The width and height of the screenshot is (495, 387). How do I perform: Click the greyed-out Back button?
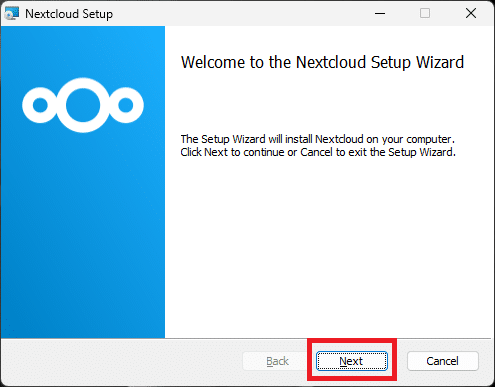click(277, 361)
